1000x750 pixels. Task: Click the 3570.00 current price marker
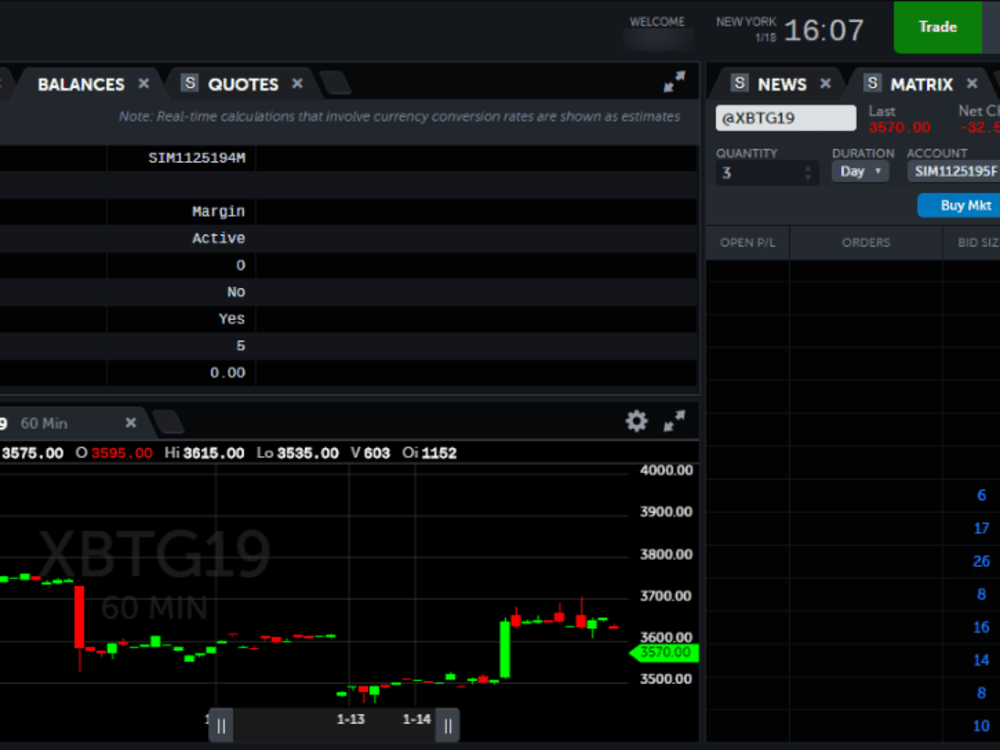click(665, 652)
